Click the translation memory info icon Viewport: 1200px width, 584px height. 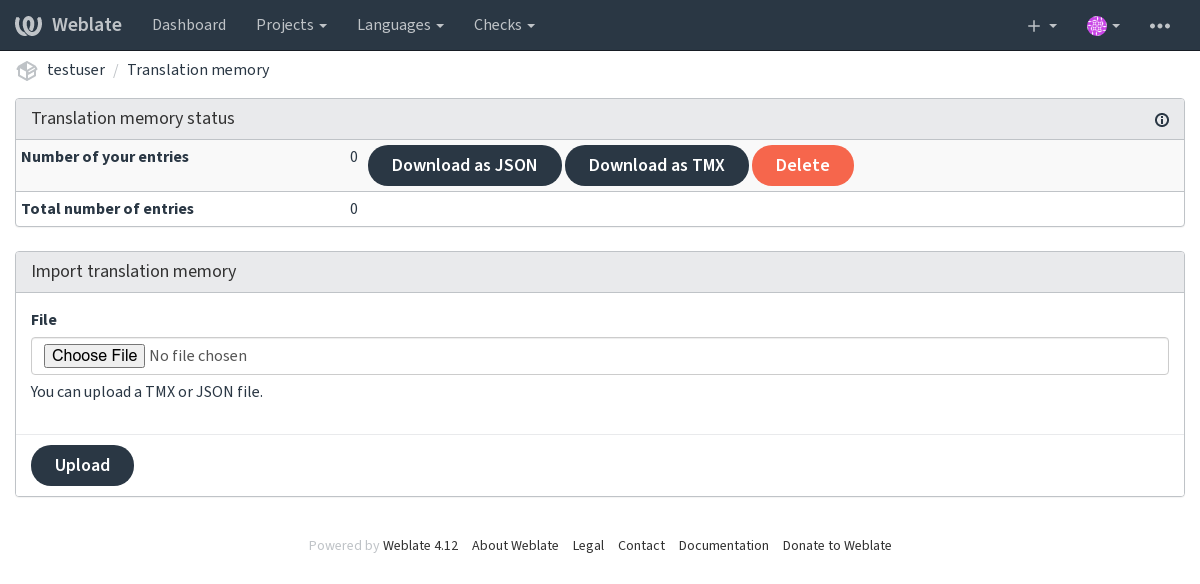[1162, 120]
